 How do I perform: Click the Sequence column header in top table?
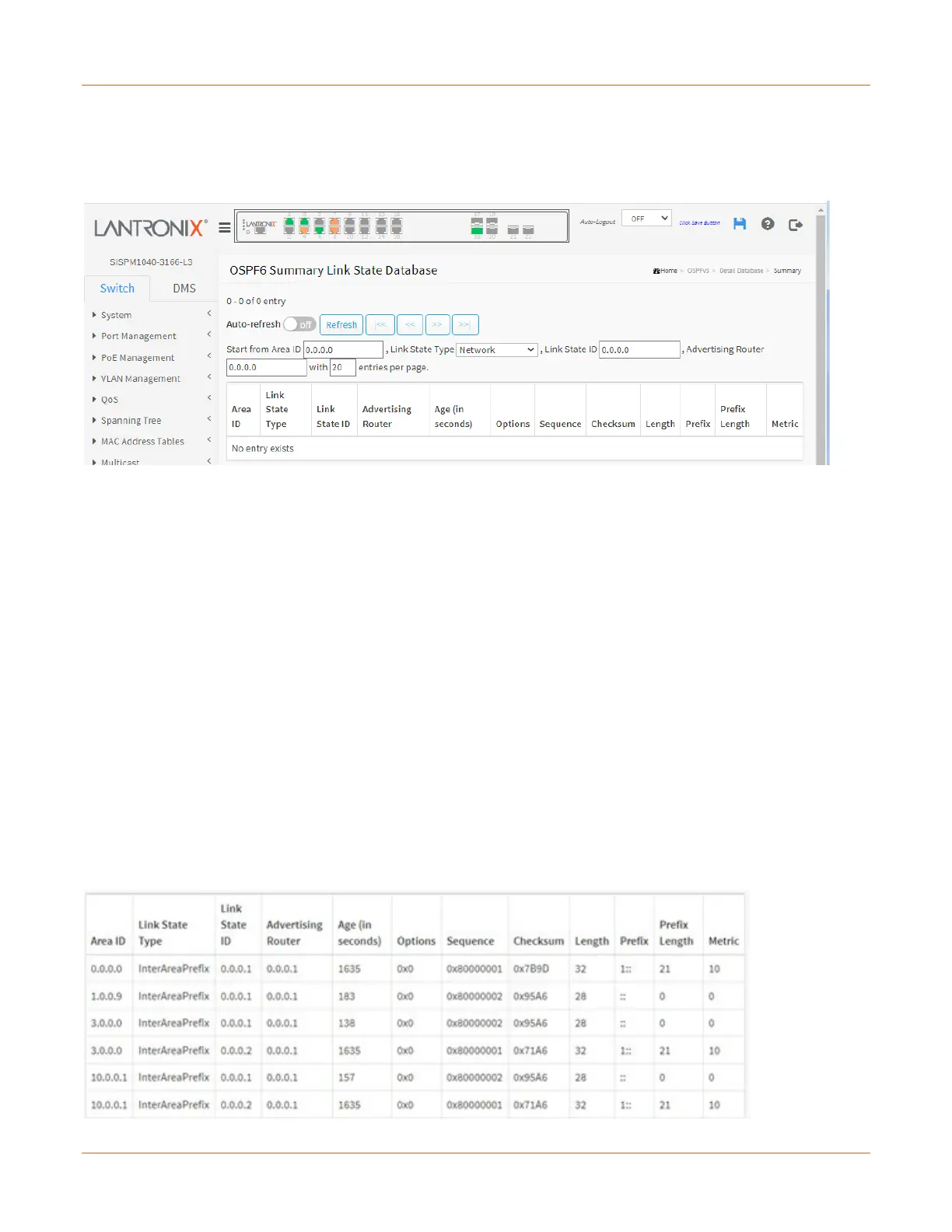[x=560, y=424]
